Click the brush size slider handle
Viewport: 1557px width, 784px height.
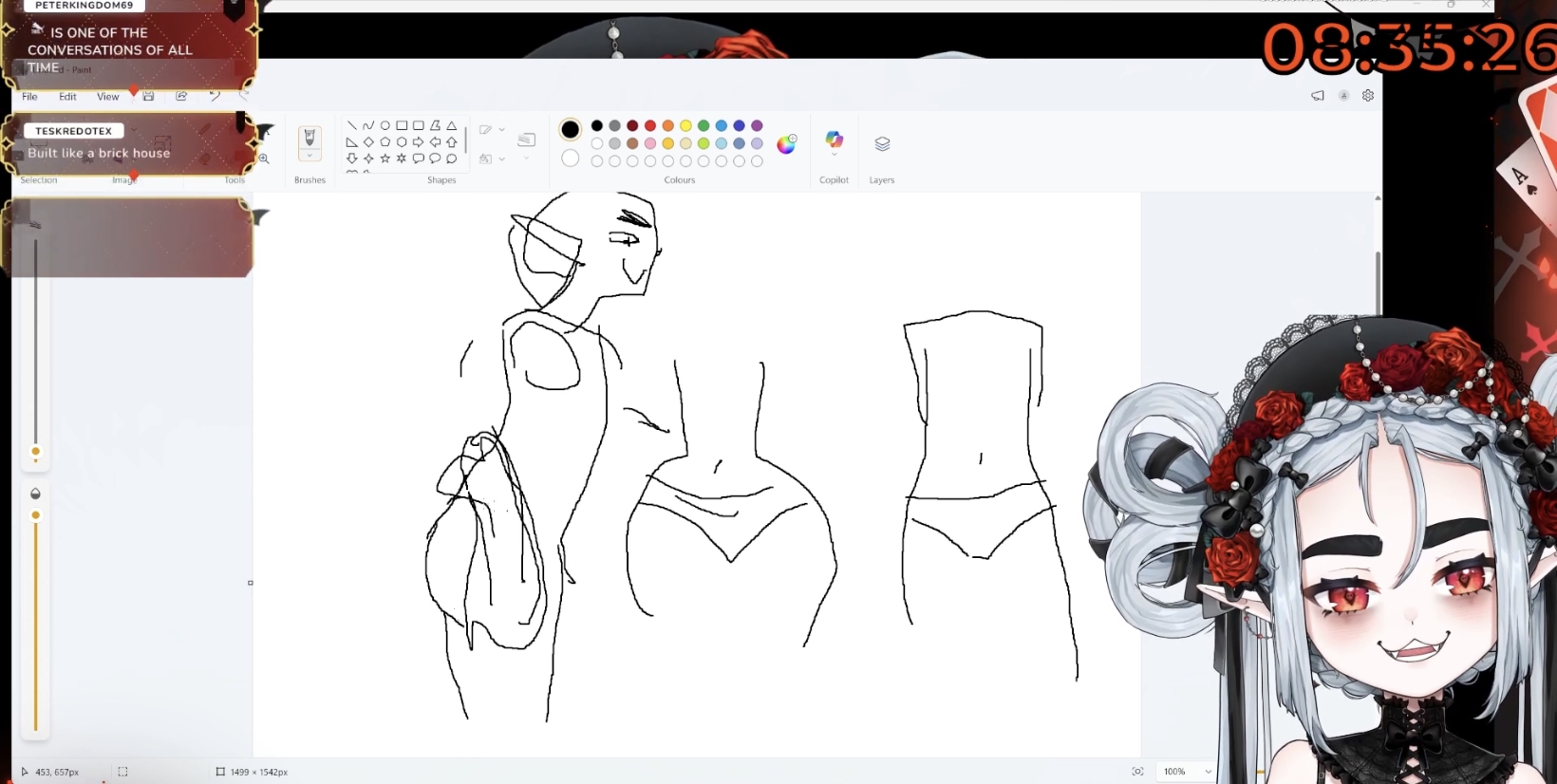tap(36, 452)
